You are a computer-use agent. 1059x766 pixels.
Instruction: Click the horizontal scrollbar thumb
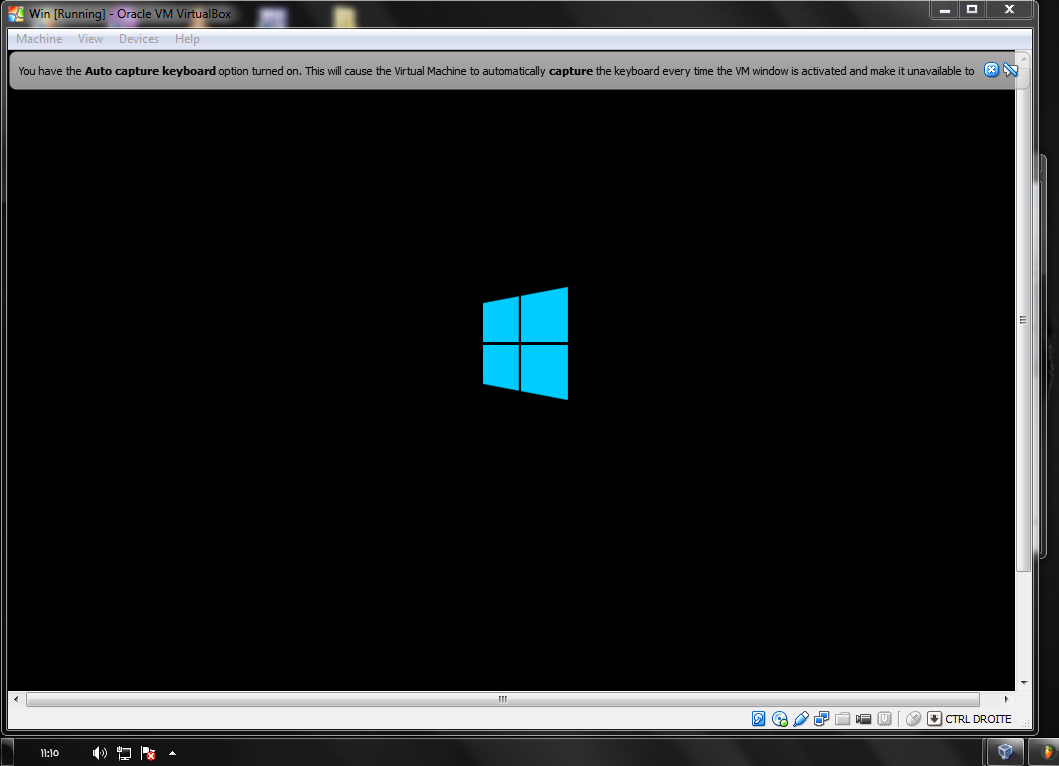tap(502, 699)
